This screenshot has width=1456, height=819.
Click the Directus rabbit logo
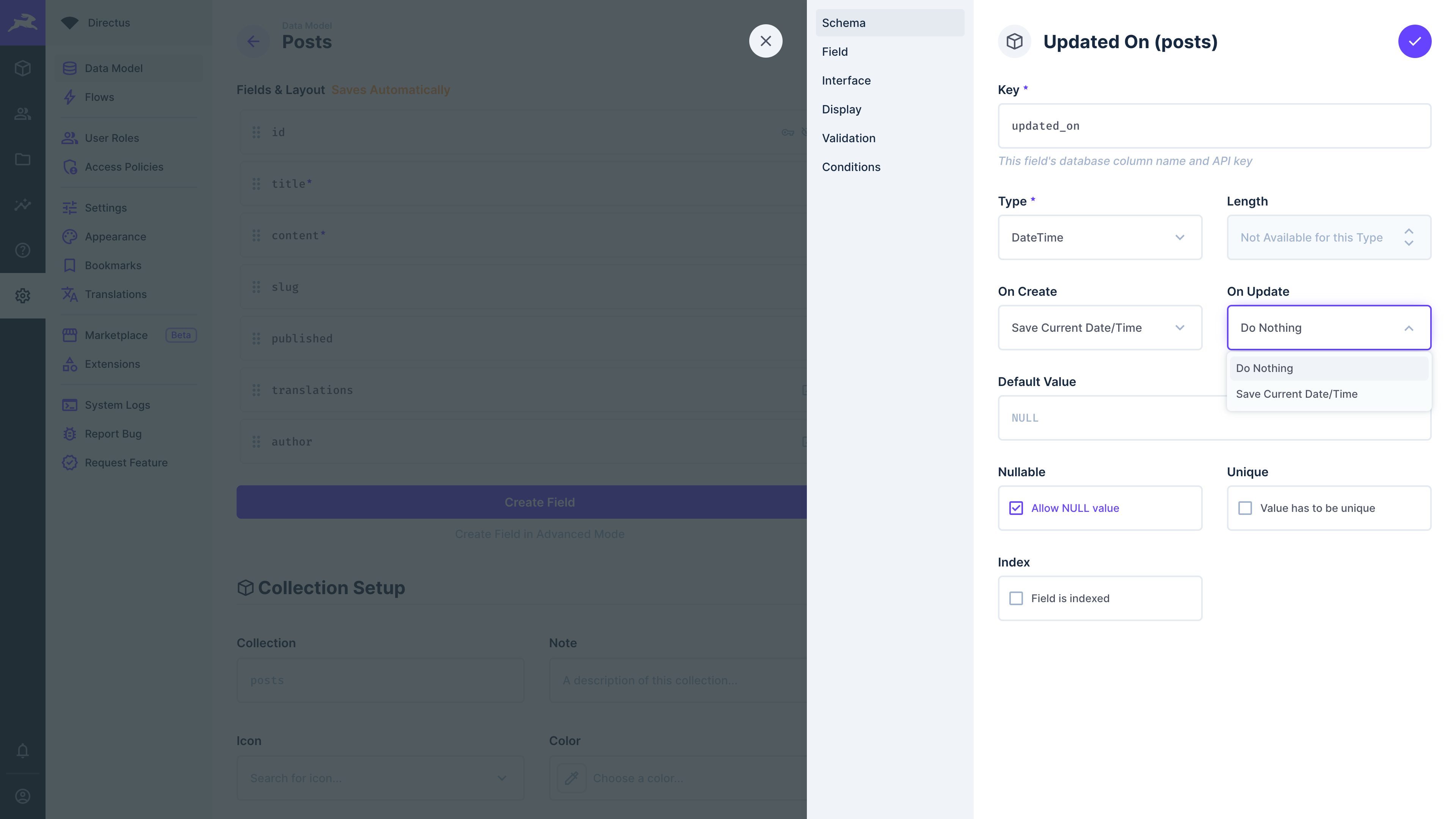pyautogui.click(x=23, y=23)
